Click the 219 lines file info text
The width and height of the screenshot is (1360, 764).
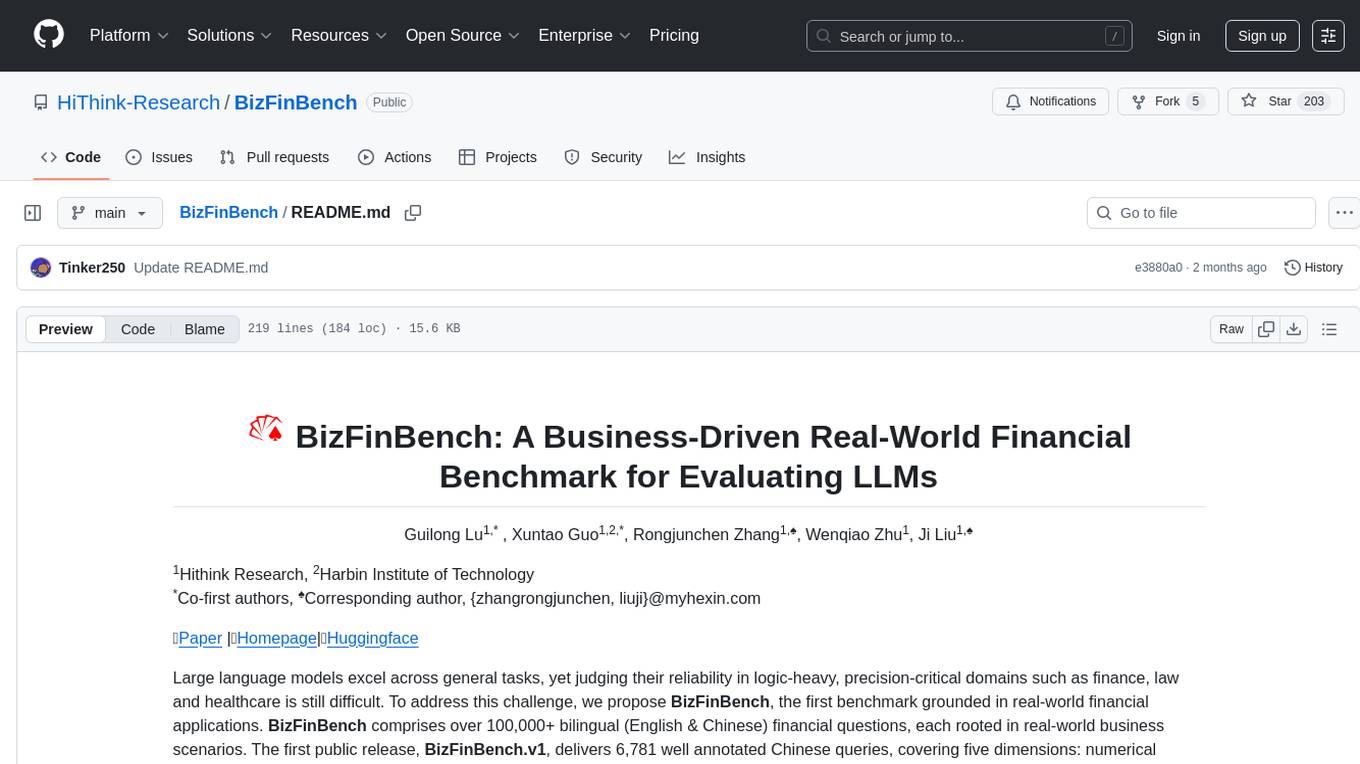coord(355,329)
